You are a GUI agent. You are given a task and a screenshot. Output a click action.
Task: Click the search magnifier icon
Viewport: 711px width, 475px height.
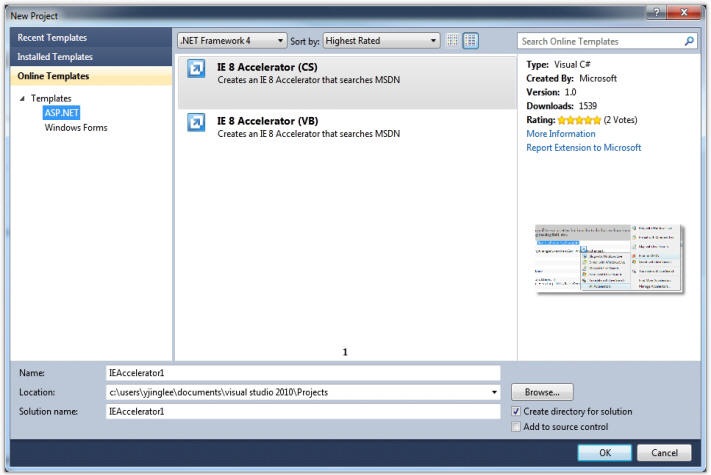click(689, 41)
